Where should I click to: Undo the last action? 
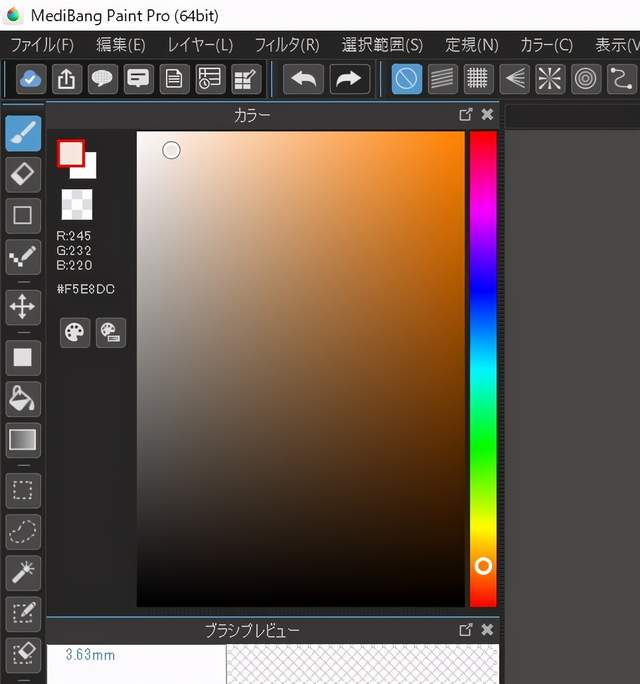303,79
